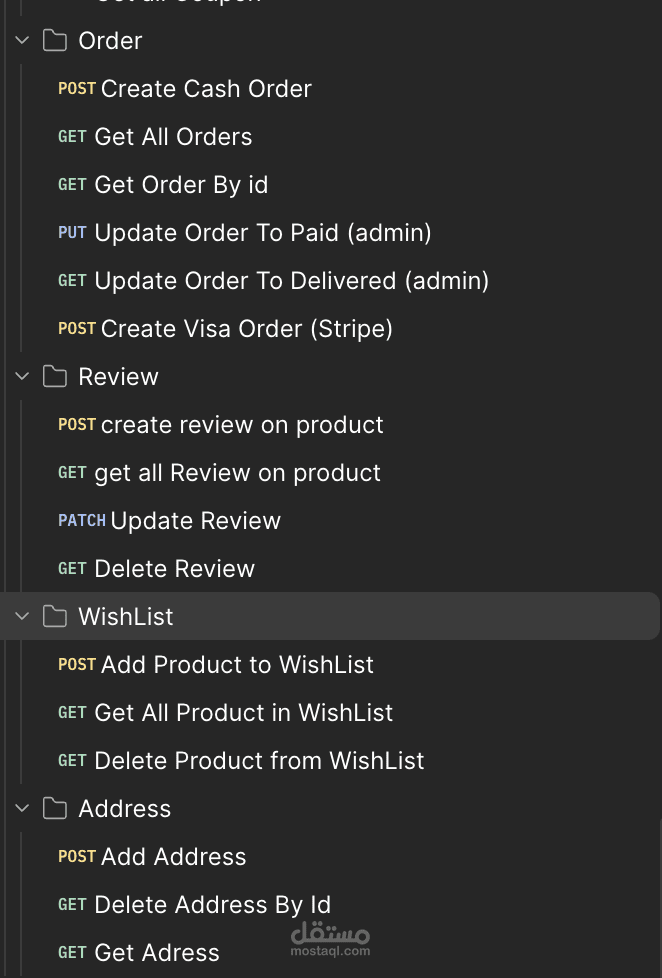The height and width of the screenshot is (978, 662).
Task: Select the Get All Orders request
Action: pos(172,137)
